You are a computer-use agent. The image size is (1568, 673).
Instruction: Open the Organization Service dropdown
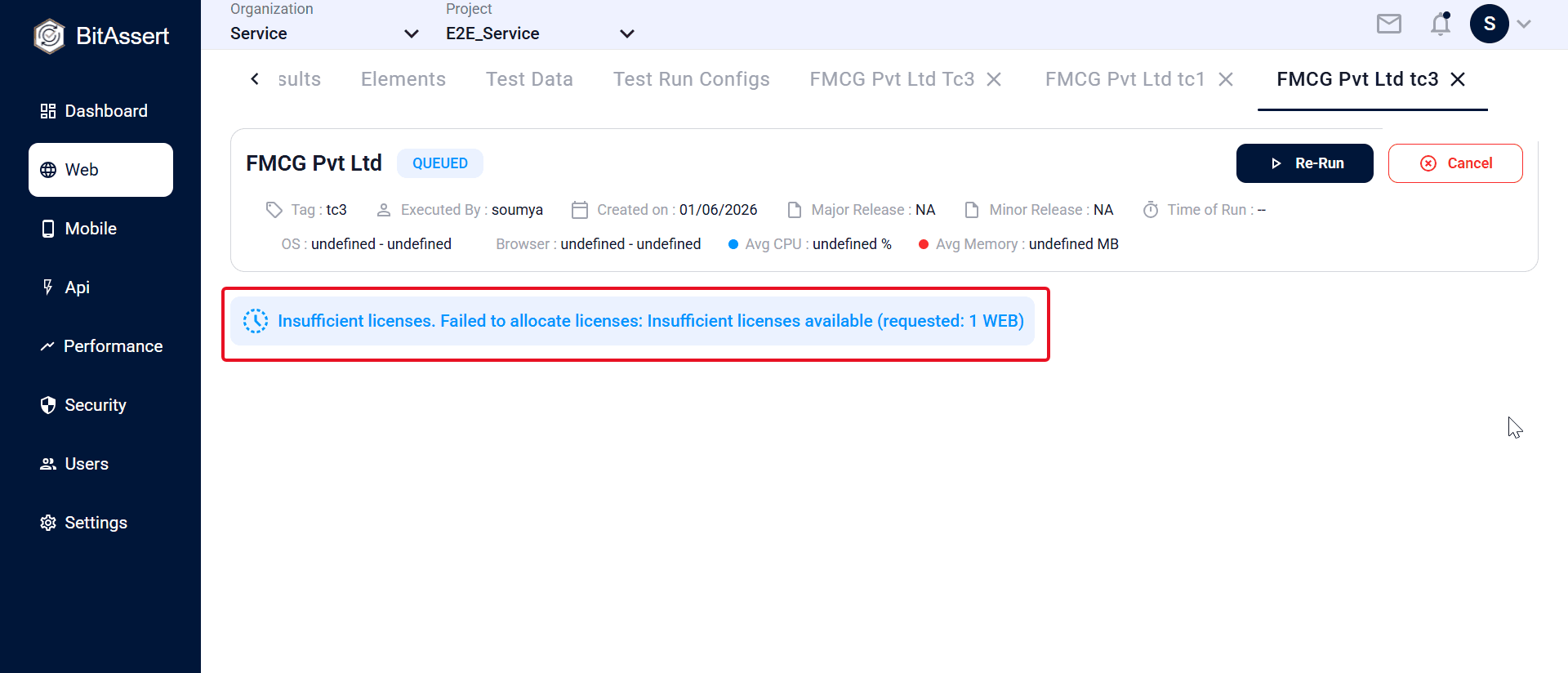click(x=324, y=33)
